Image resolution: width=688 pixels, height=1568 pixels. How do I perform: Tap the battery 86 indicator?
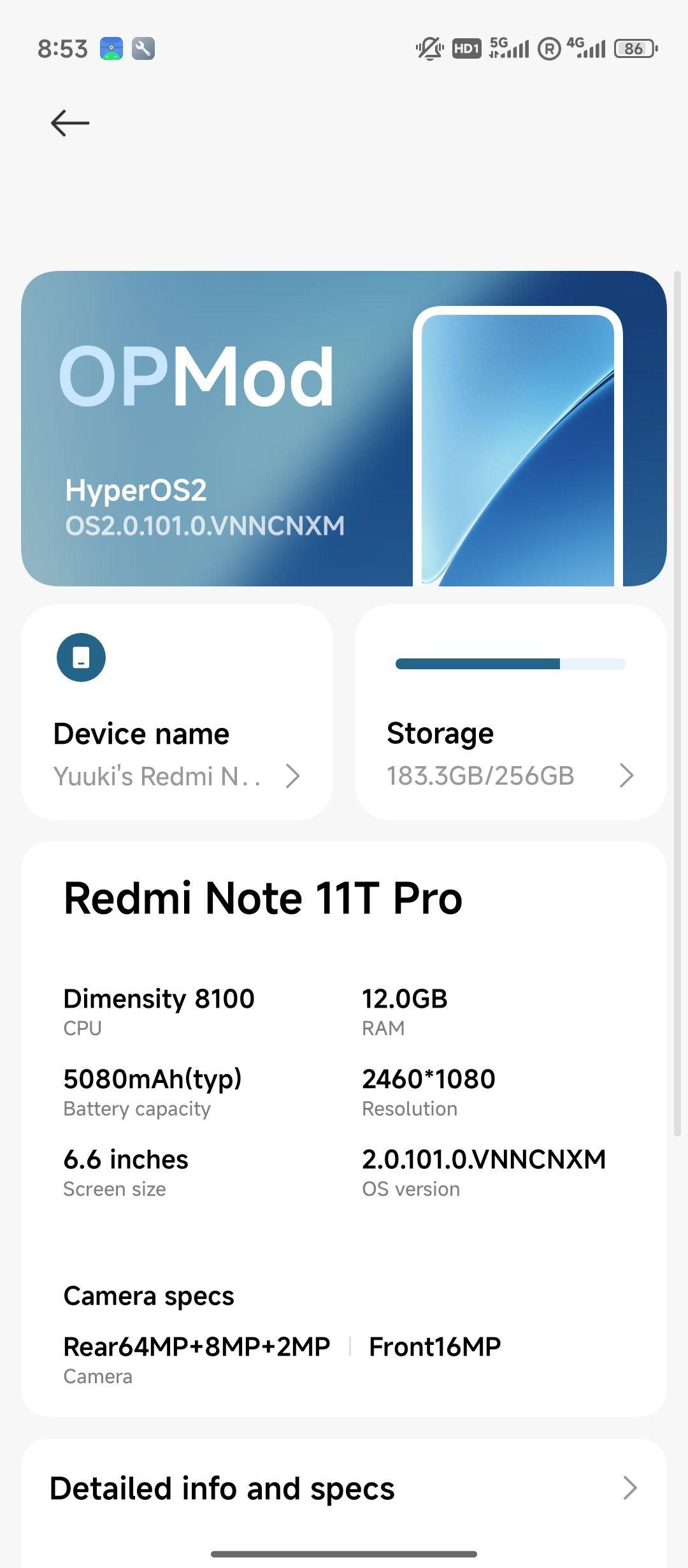635,48
